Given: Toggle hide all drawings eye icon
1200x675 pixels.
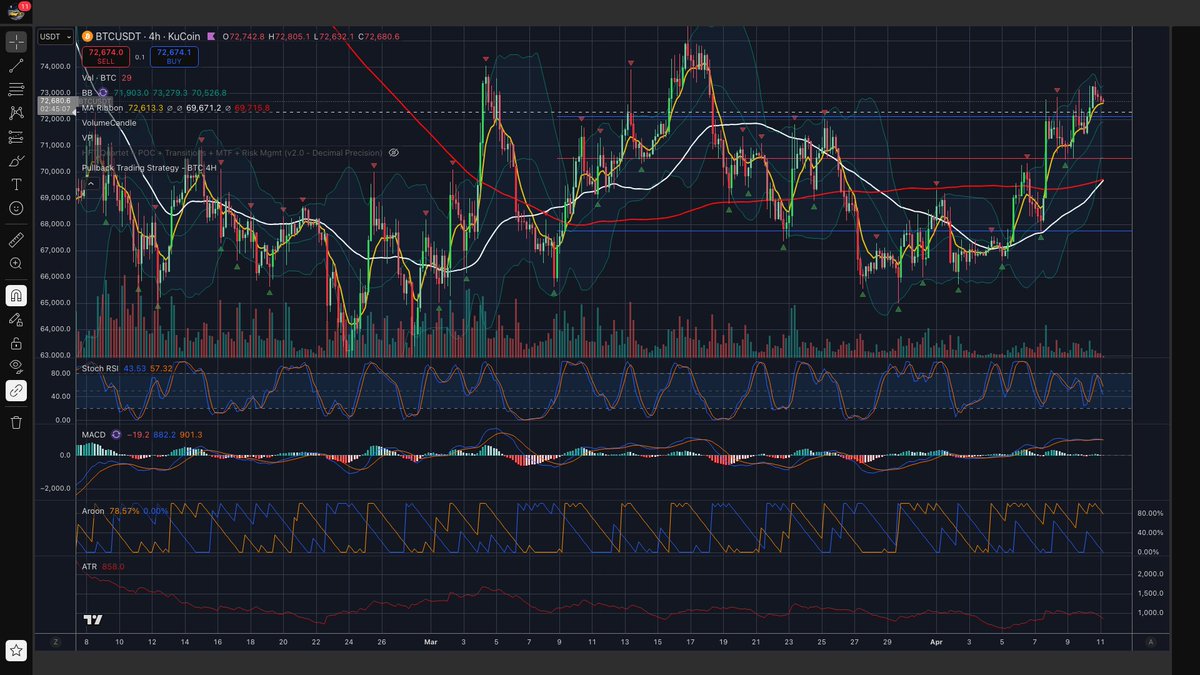Looking at the screenshot, I should tap(16, 366).
